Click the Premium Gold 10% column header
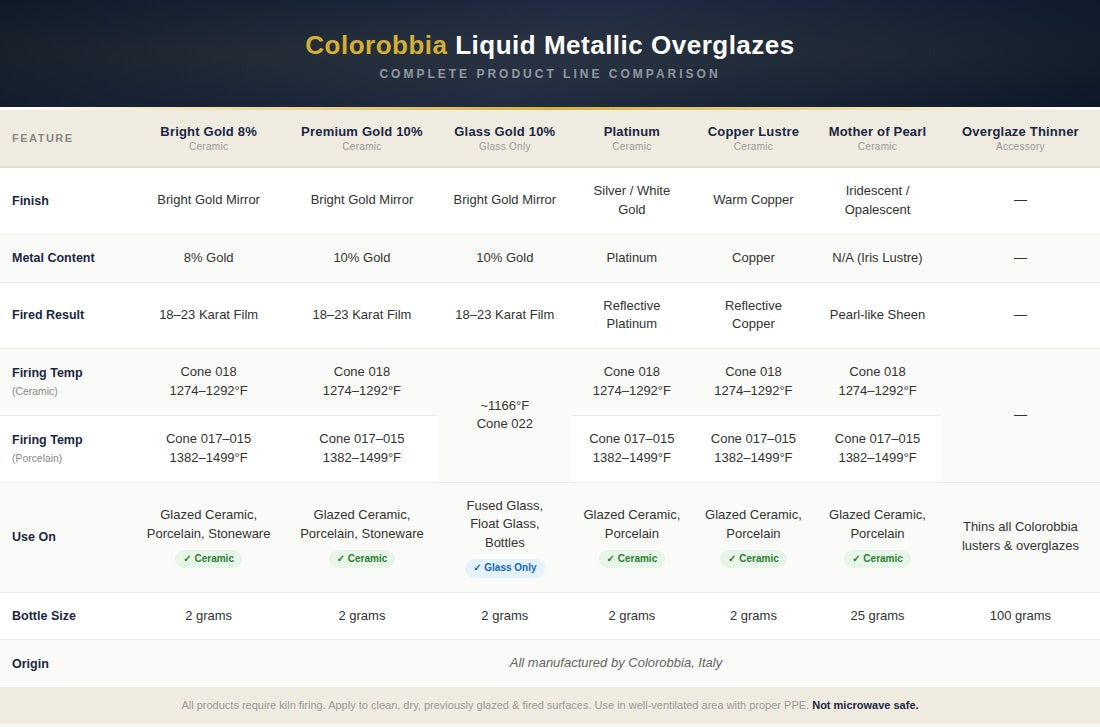This screenshot has height=727, width=1100. pyautogui.click(x=361, y=138)
